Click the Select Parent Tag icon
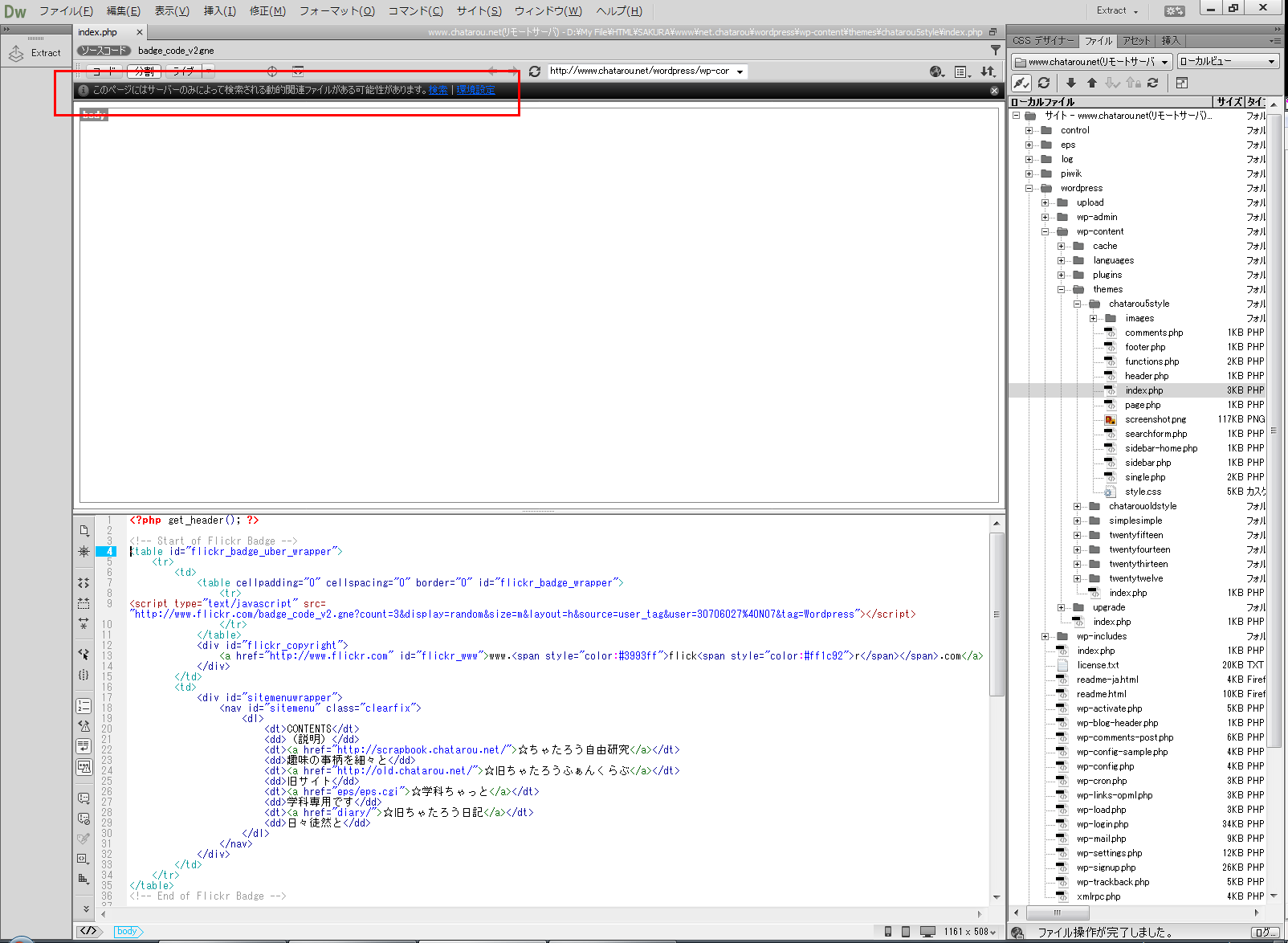The width and height of the screenshot is (1288, 943). [x=84, y=655]
